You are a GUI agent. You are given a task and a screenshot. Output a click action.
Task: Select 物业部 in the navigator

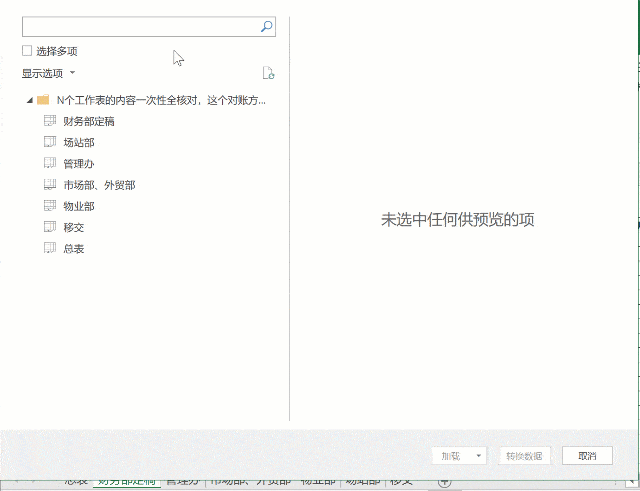pyautogui.click(x=79, y=206)
